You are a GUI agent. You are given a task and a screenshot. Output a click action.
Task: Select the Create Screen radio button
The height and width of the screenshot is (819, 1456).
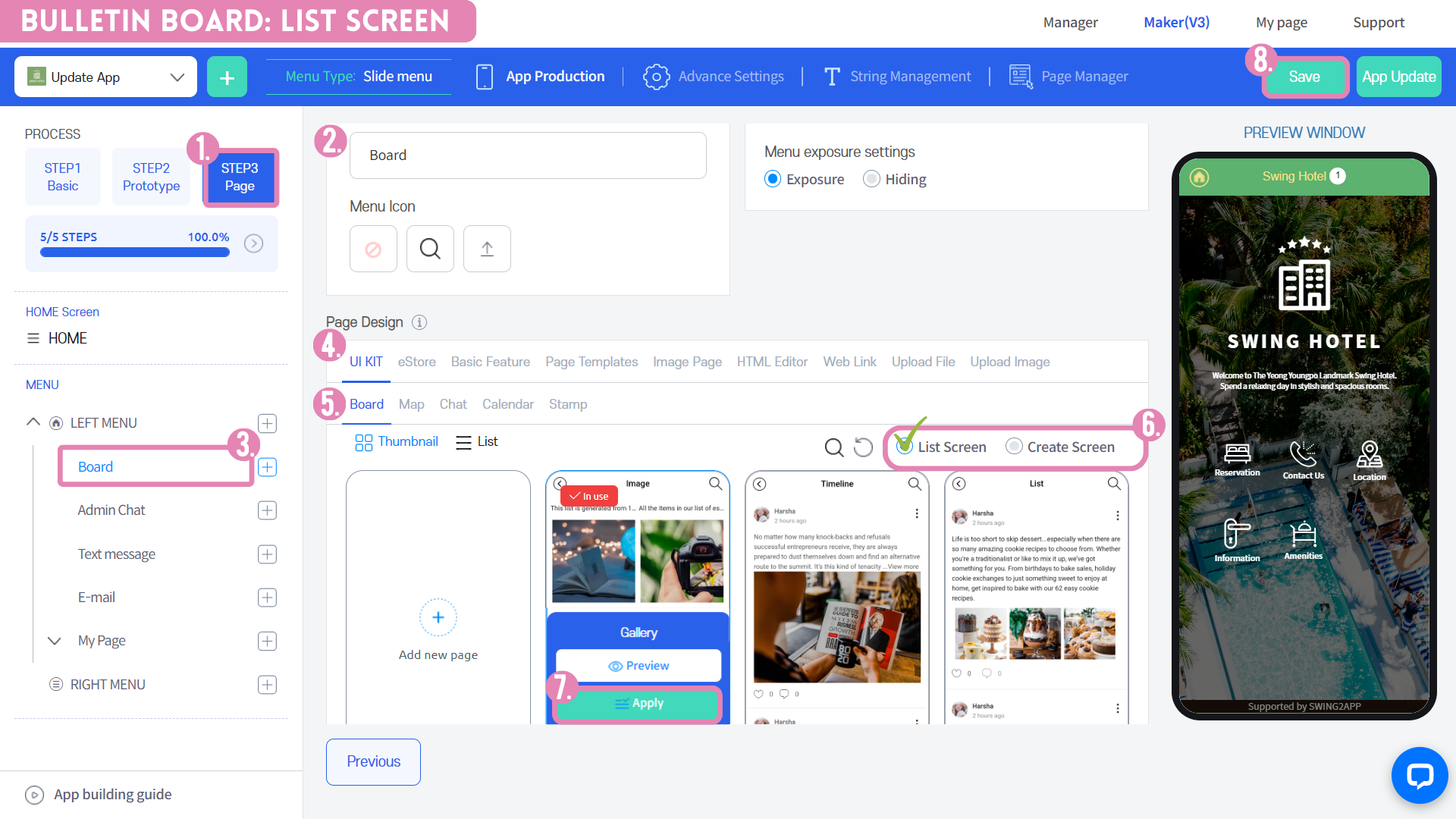(x=1014, y=447)
